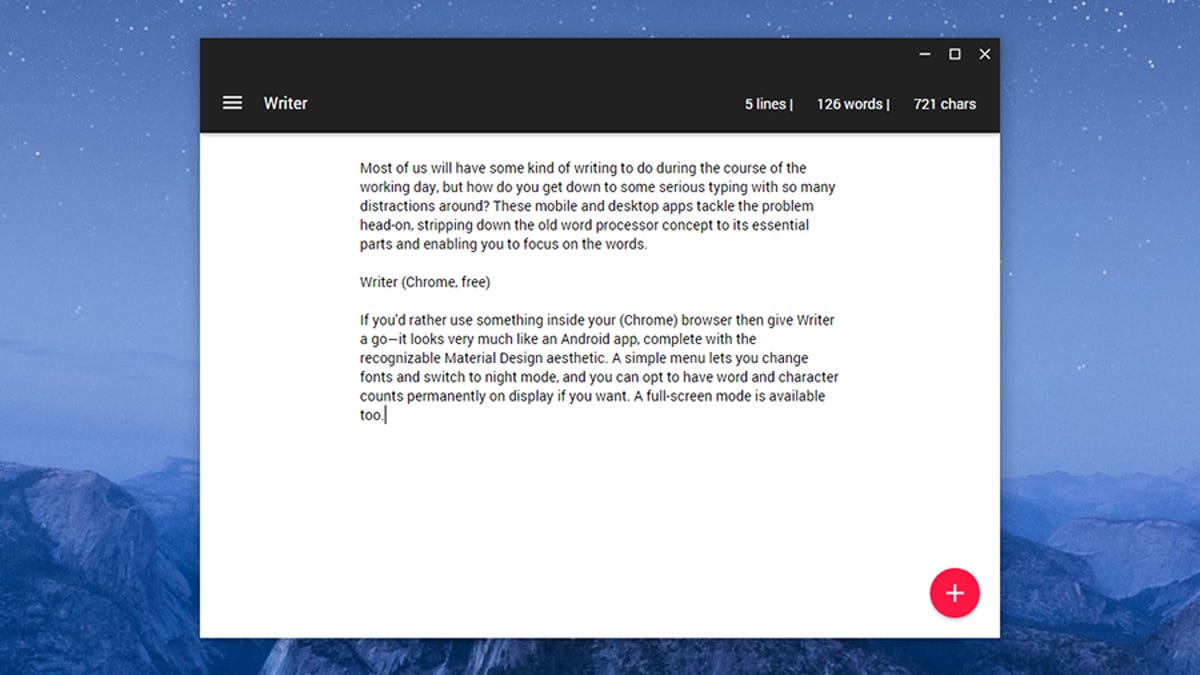The image size is (1200, 675).
Task: Open the hamburger menu in Writer
Action: pyautogui.click(x=232, y=103)
